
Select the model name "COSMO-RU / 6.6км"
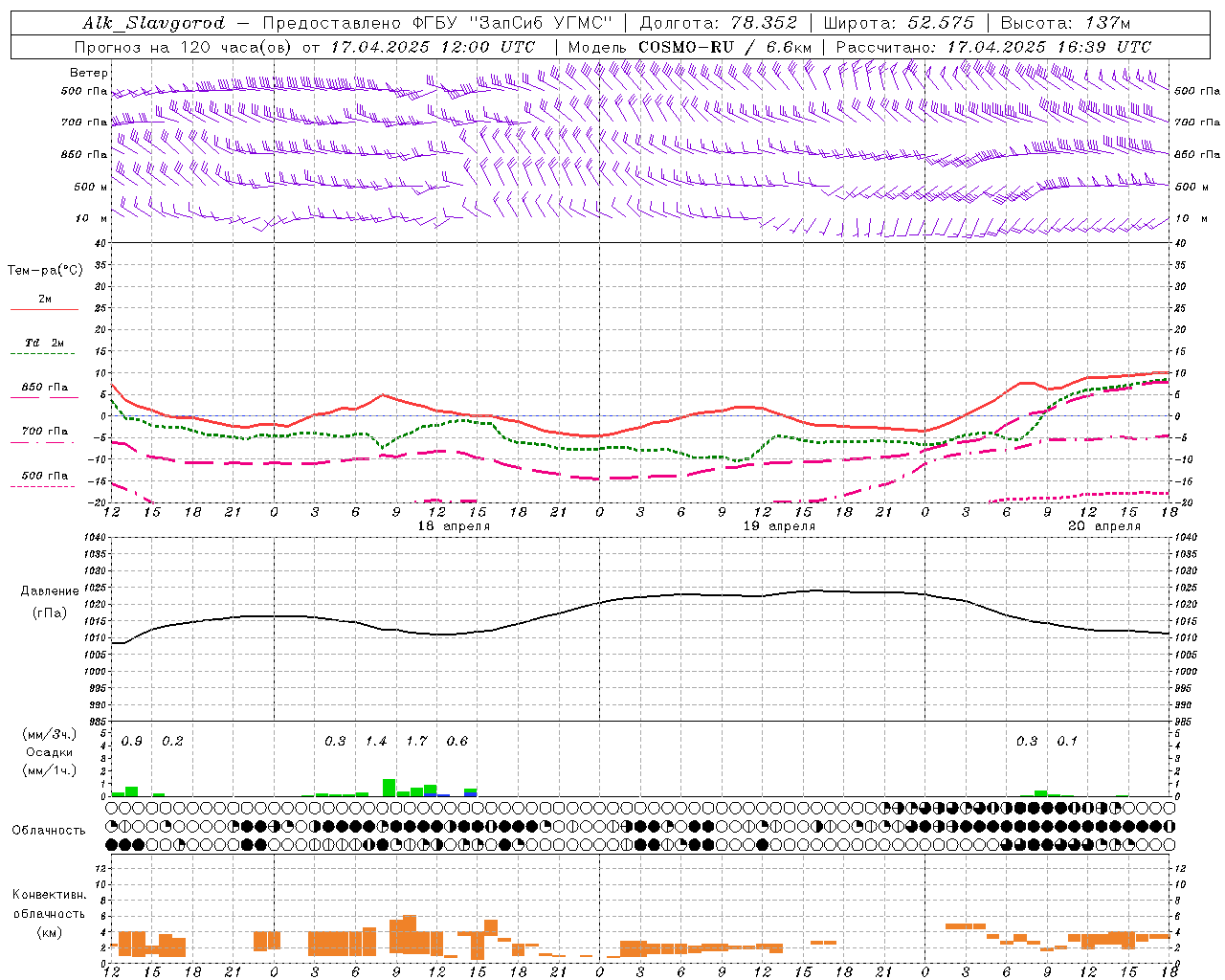coord(725,47)
